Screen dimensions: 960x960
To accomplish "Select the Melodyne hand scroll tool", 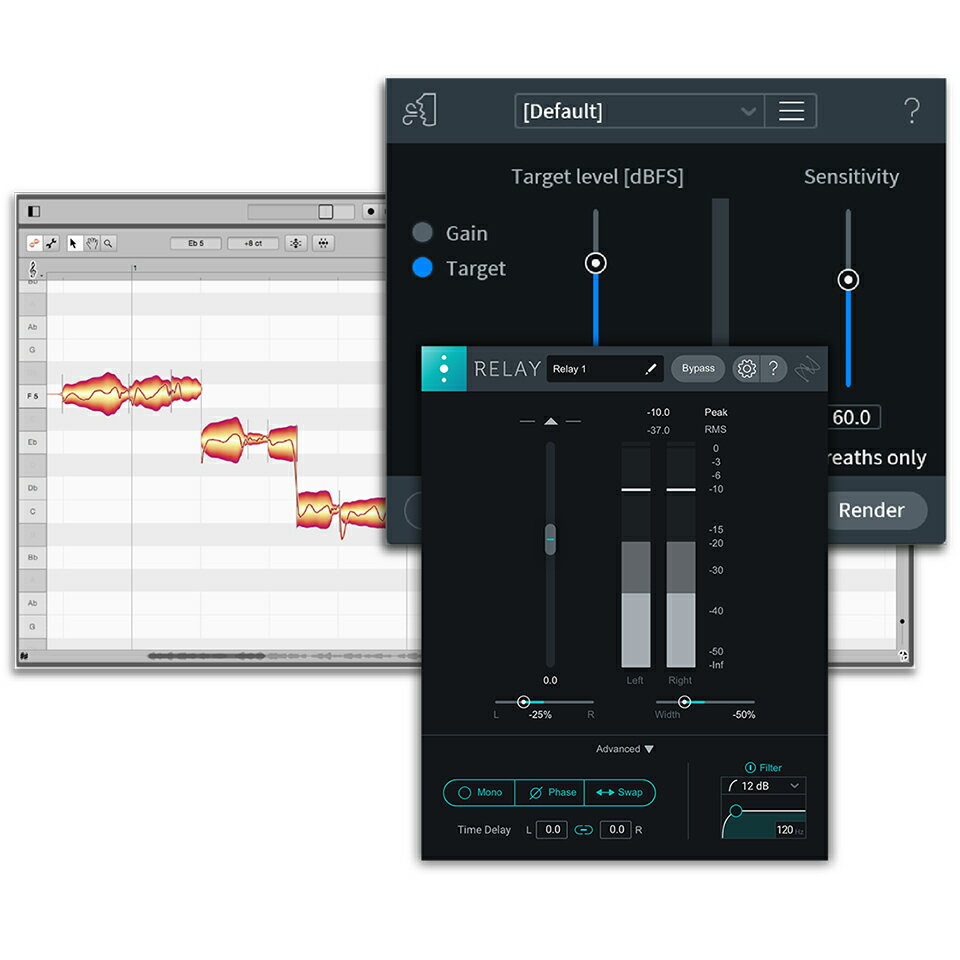I will tap(91, 243).
